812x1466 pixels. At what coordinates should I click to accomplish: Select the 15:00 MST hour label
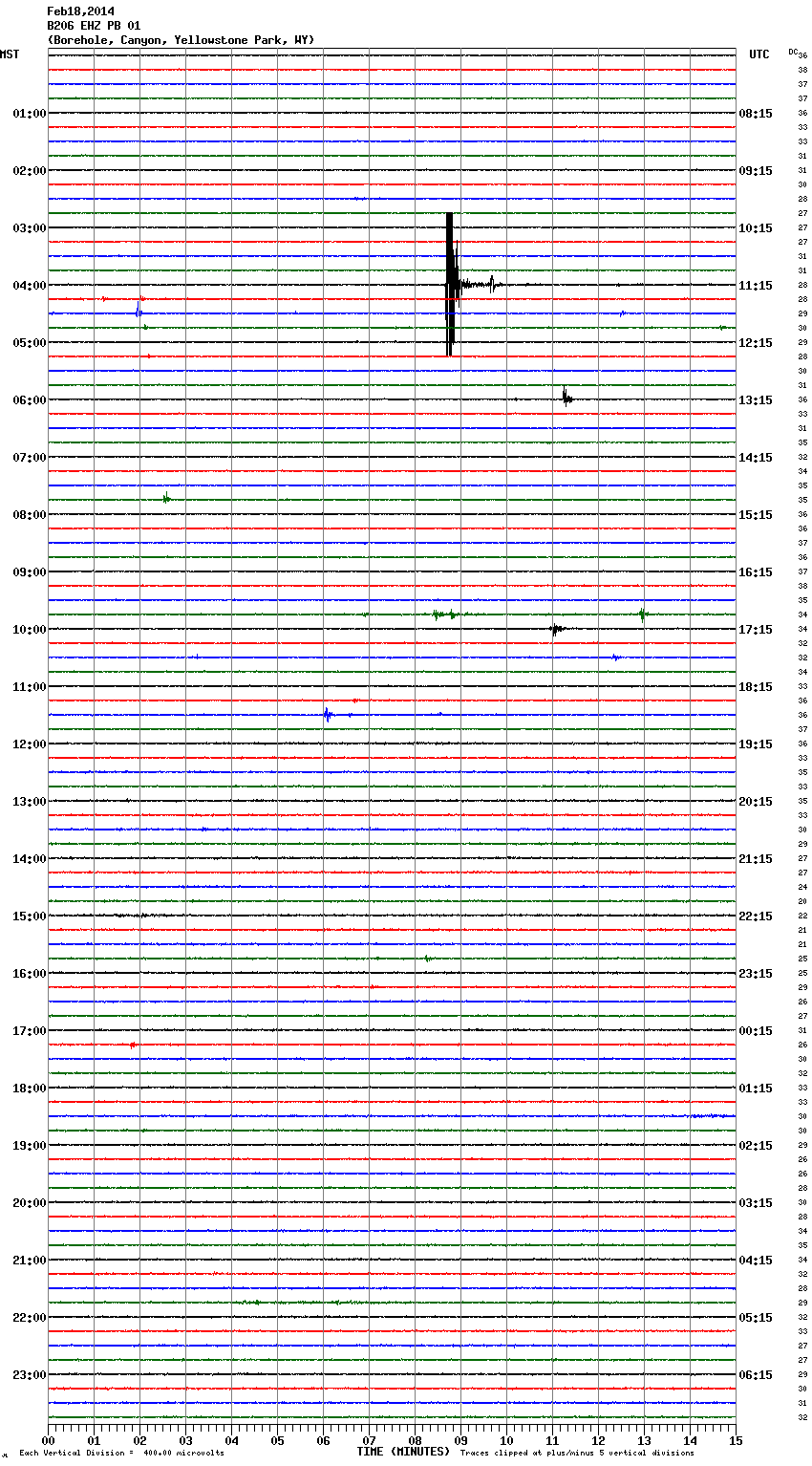coord(30,916)
